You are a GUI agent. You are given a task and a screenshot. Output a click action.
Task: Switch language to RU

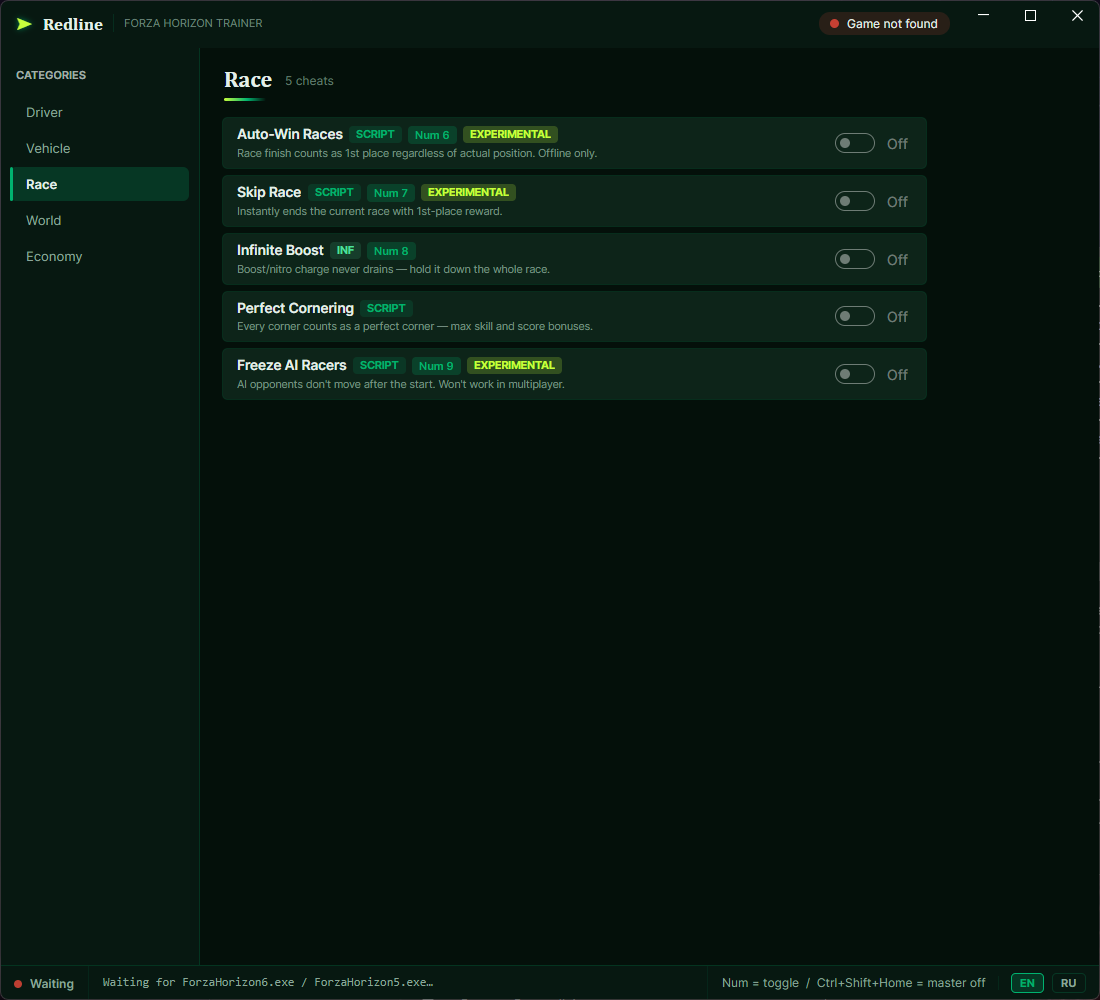1068,983
